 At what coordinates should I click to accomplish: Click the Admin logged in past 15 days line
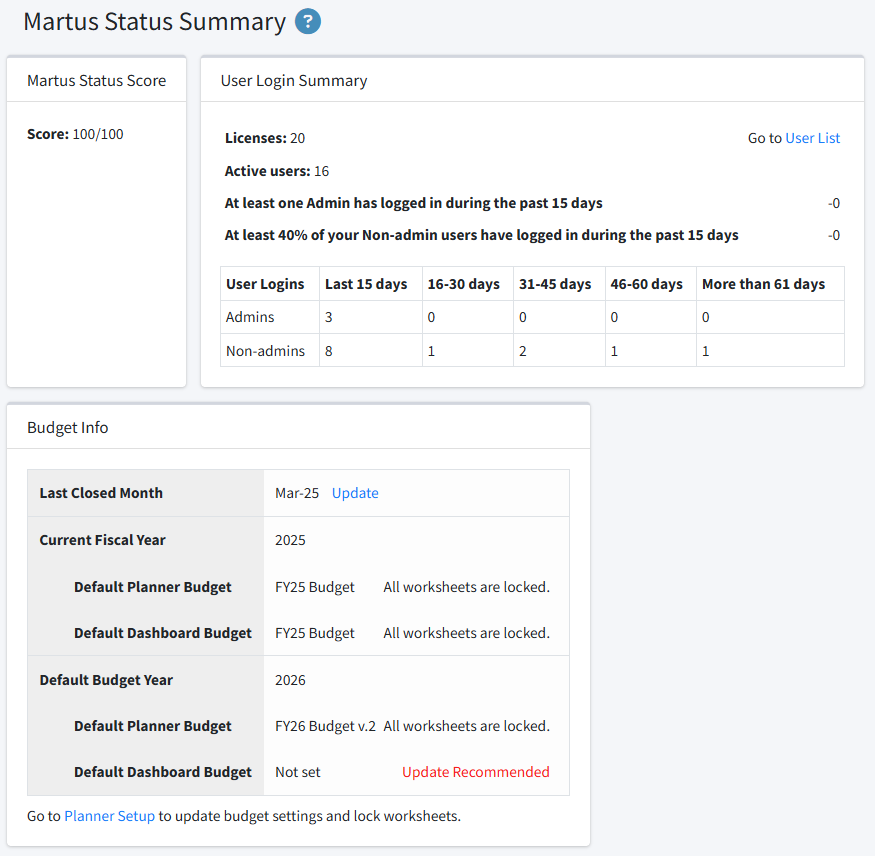414,203
